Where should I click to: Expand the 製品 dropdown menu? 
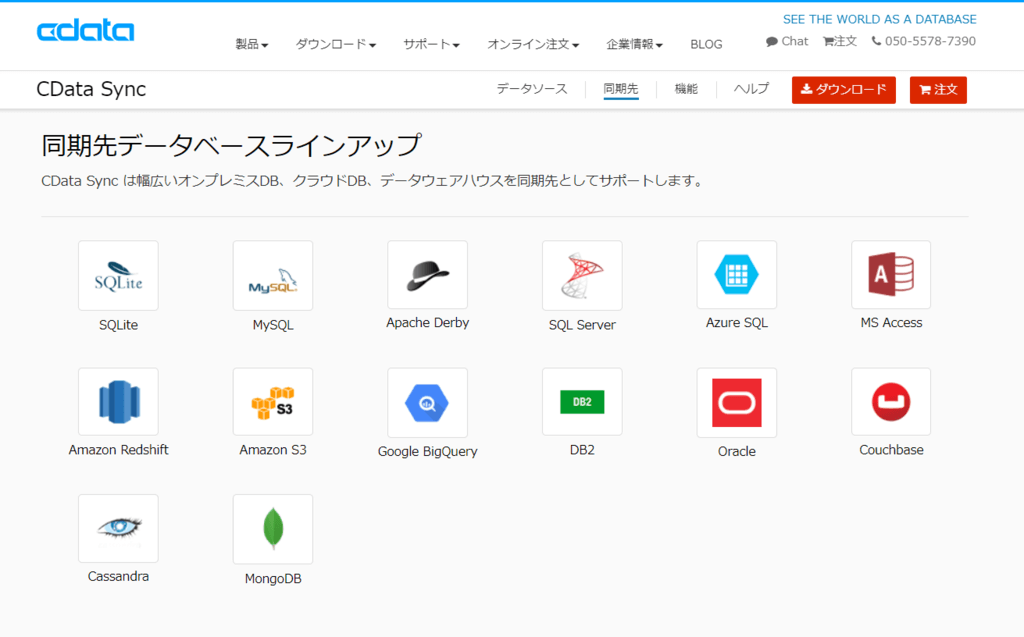251,44
